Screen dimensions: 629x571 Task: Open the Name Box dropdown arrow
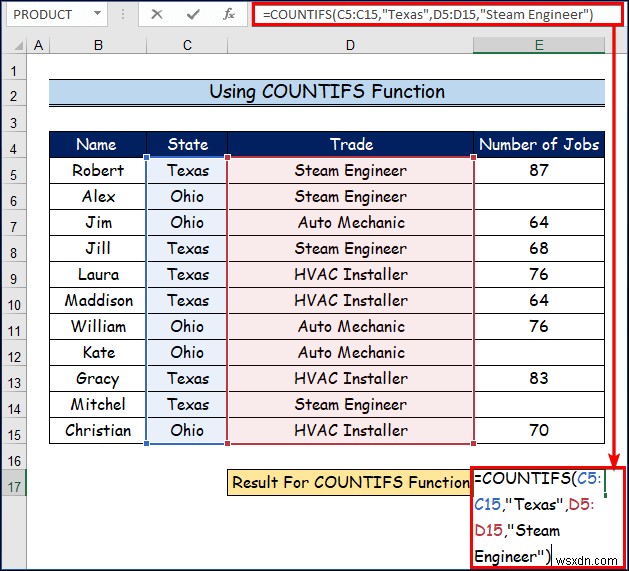[97, 14]
